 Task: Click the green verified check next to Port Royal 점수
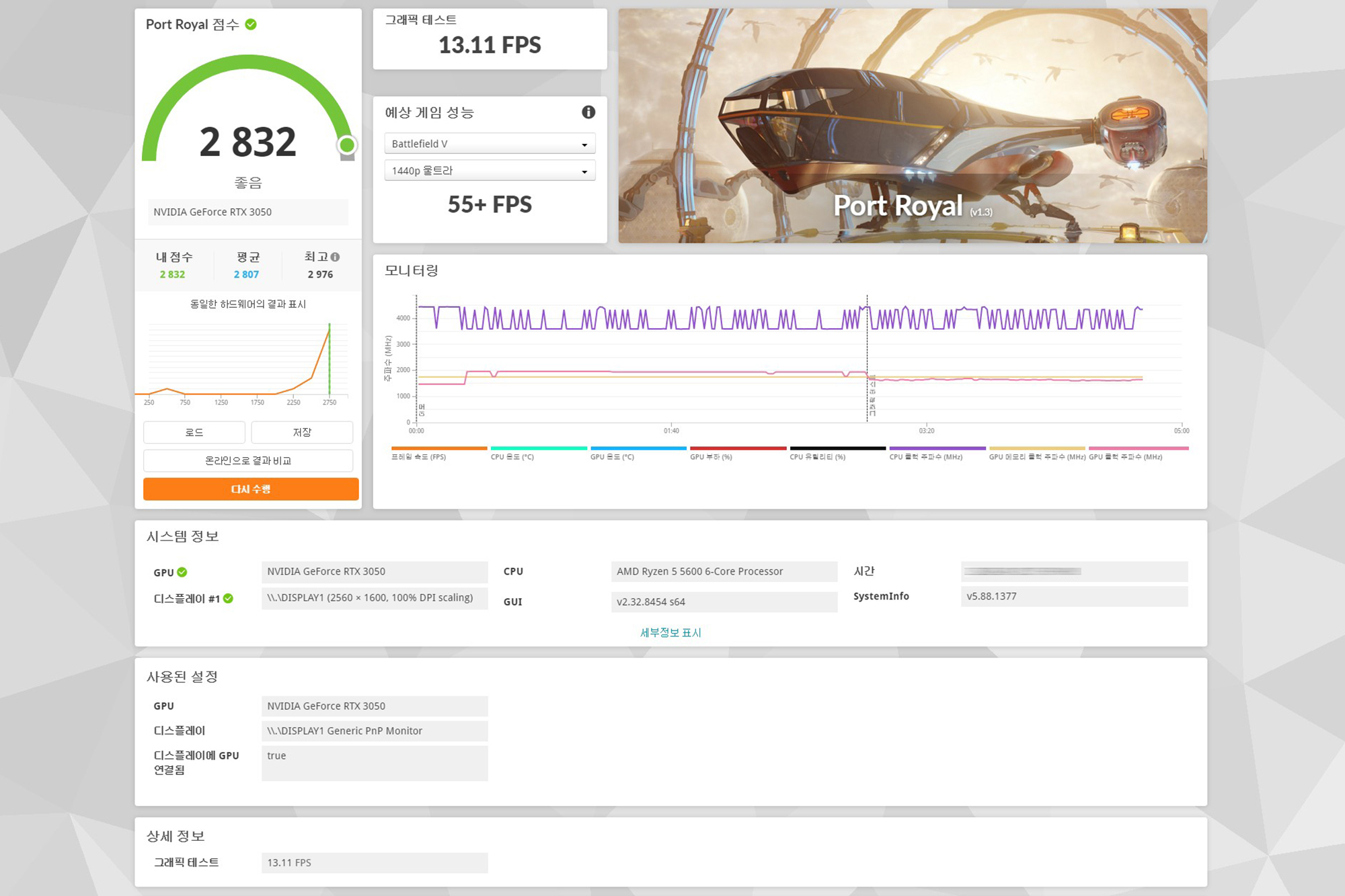(x=251, y=25)
